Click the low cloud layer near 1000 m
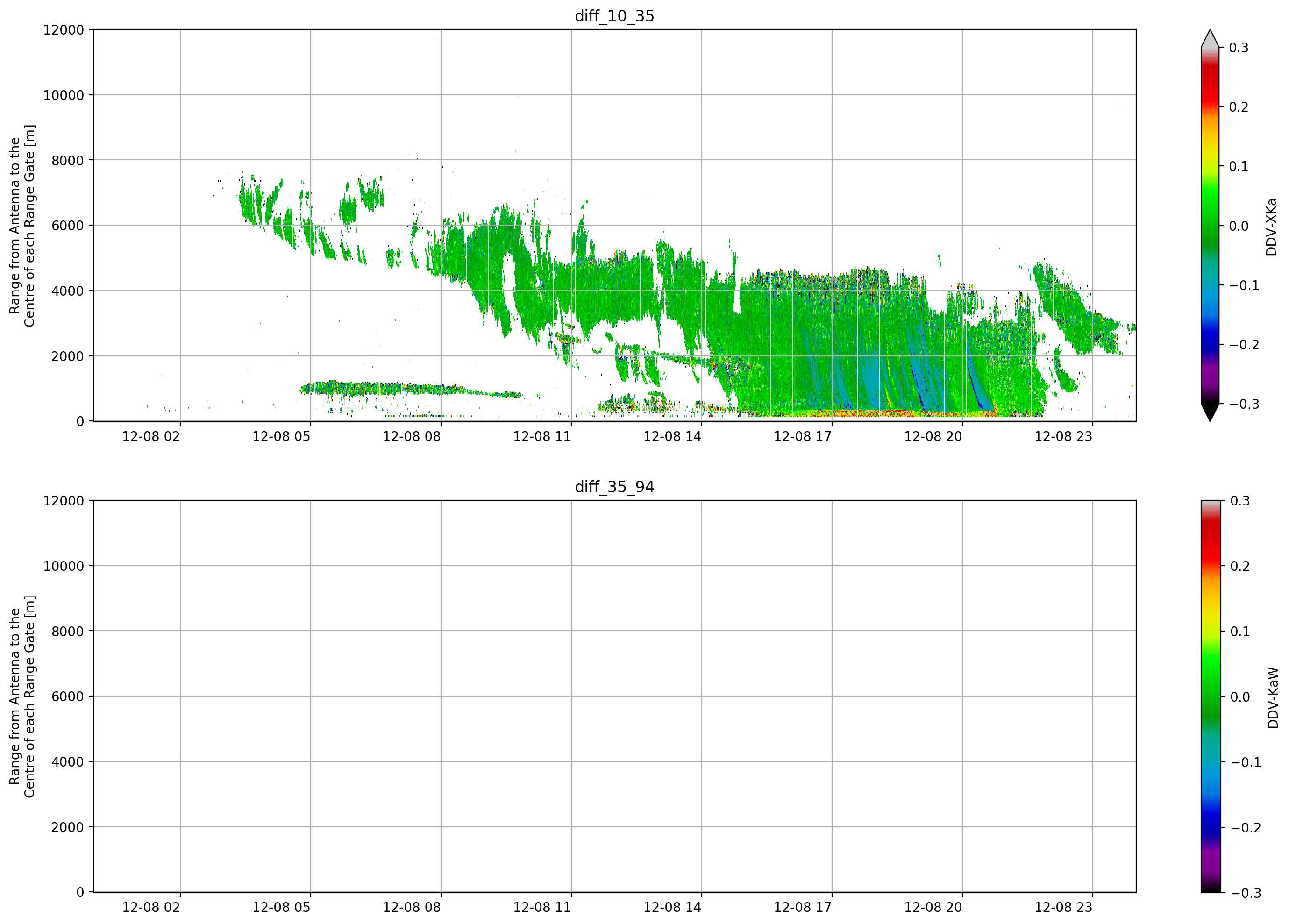 tap(409, 389)
